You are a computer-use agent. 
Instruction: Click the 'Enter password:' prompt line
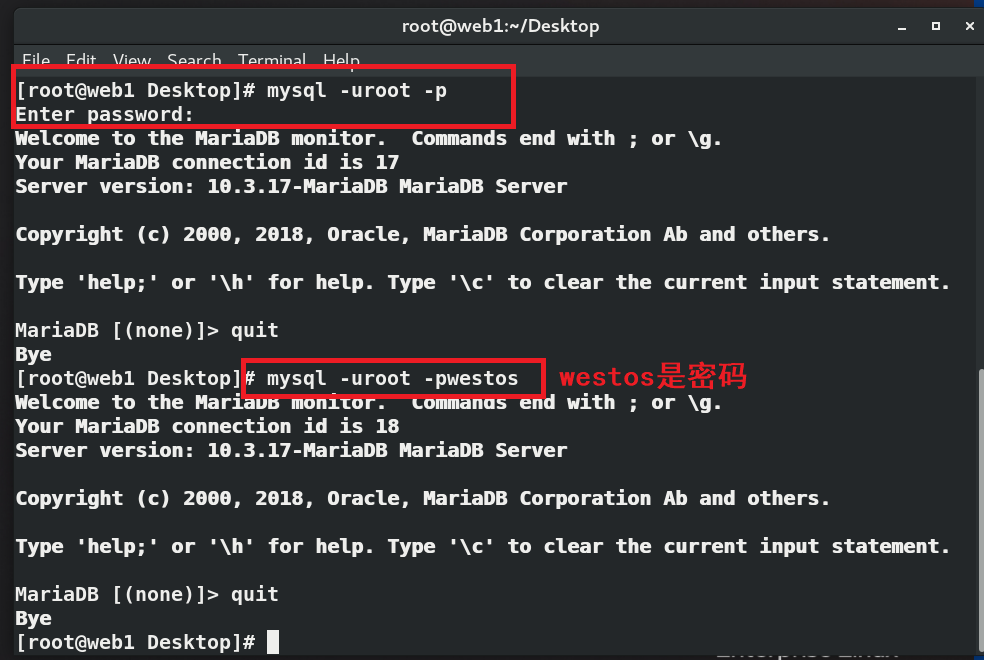(x=104, y=115)
